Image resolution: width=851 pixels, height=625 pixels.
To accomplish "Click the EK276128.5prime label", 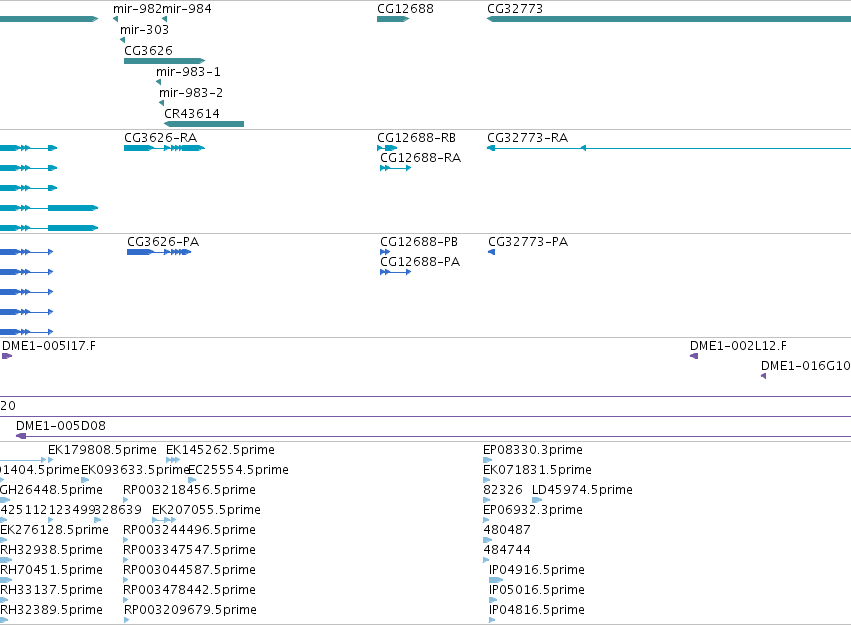I will point(54,530).
